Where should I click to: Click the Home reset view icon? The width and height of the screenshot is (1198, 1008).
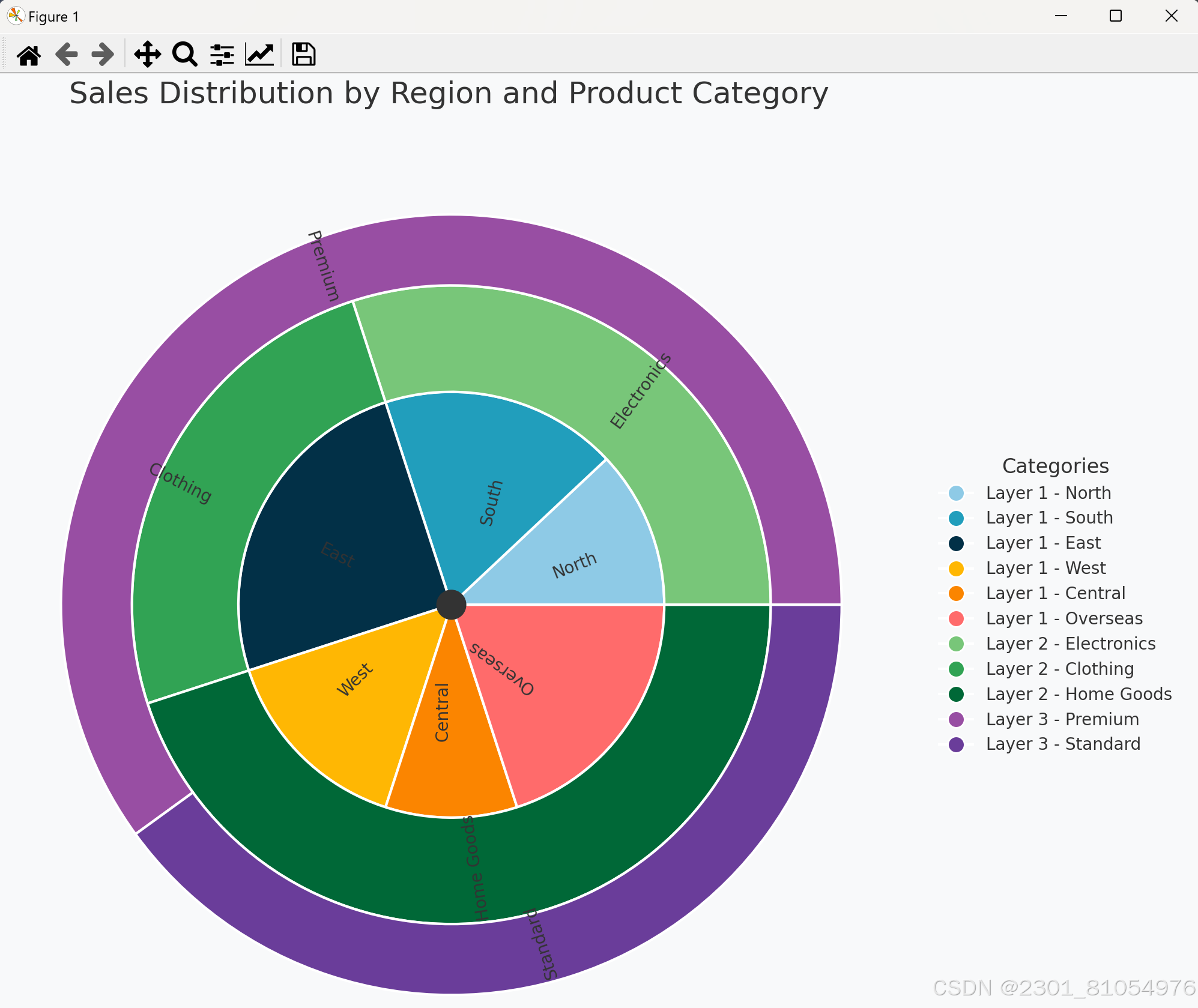[29, 55]
